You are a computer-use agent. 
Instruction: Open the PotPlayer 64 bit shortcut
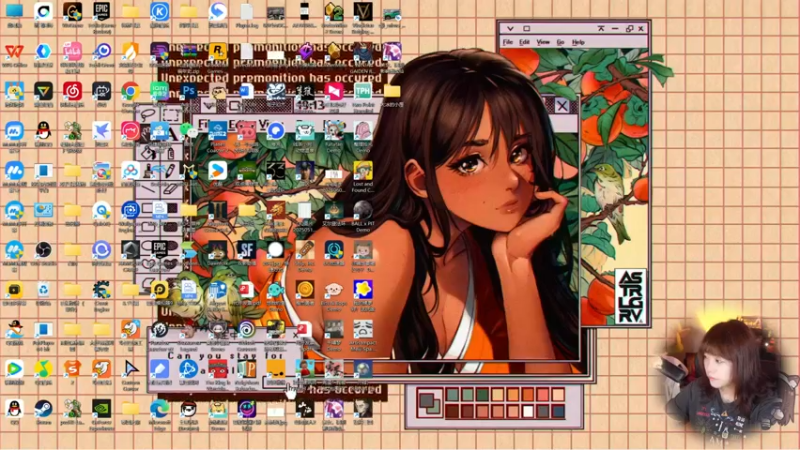click(43, 330)
